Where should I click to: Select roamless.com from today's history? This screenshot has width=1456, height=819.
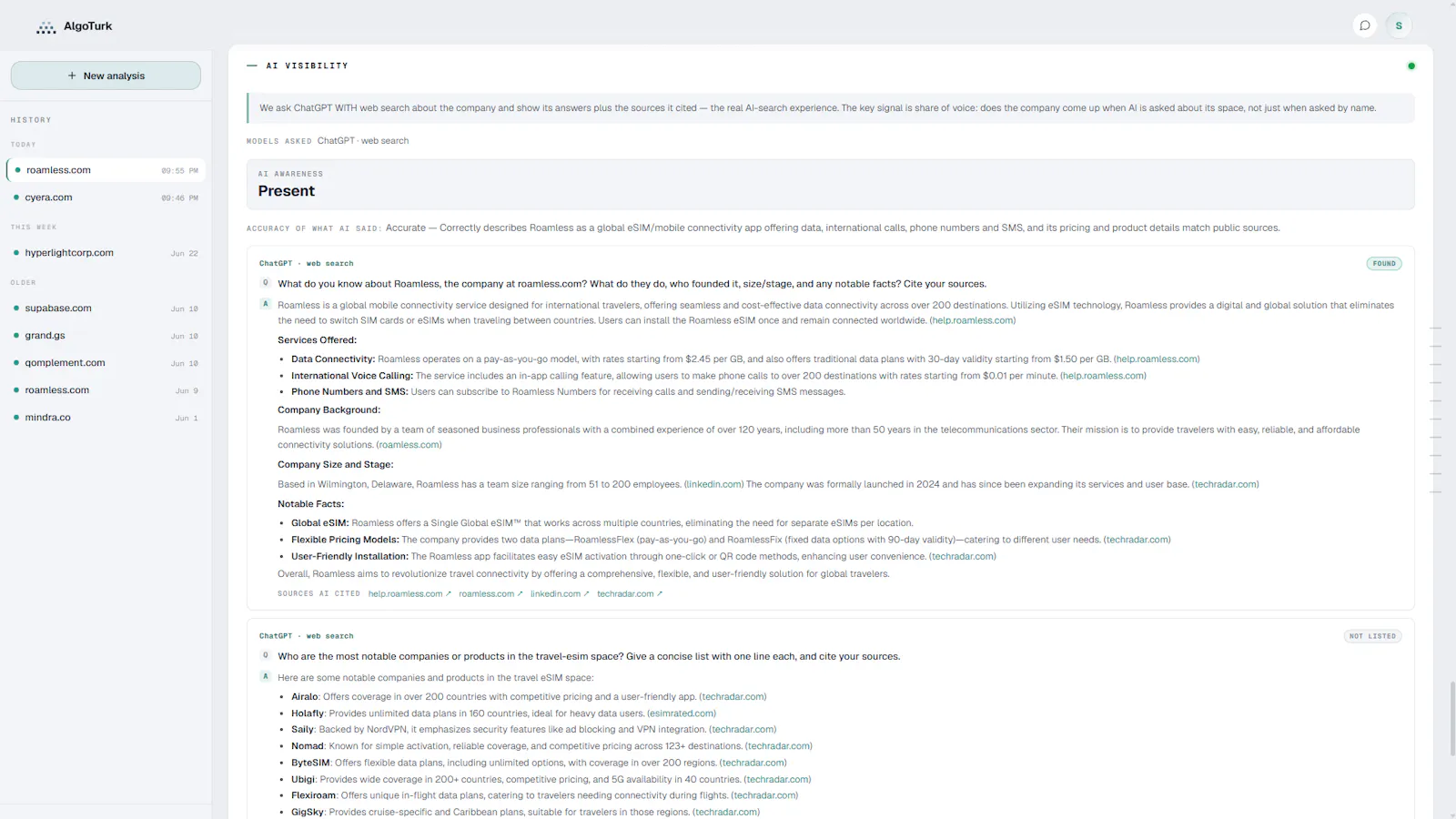pyautogui.click(x=106, y=170)
